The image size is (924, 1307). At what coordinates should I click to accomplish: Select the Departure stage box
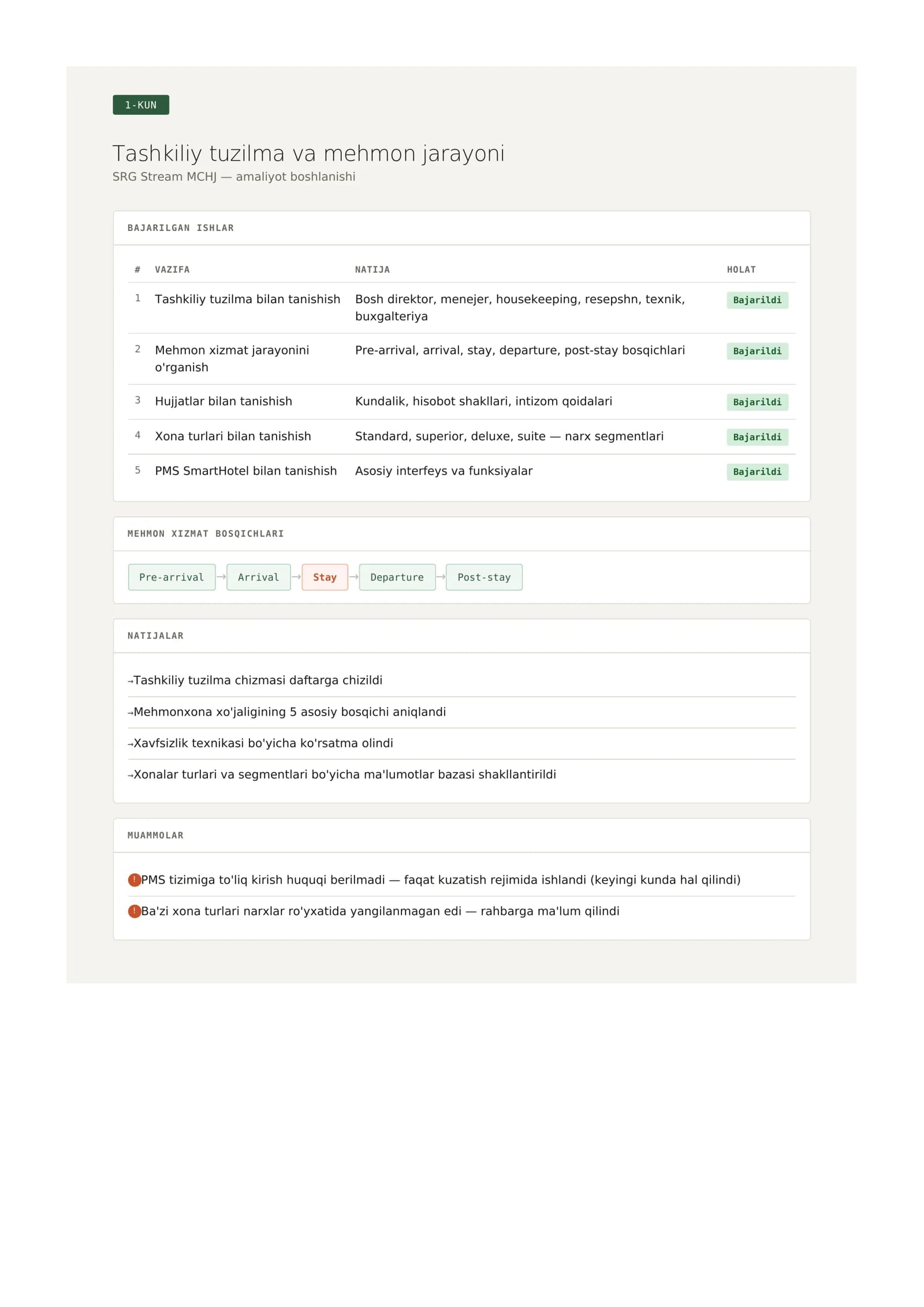[397, 577]
